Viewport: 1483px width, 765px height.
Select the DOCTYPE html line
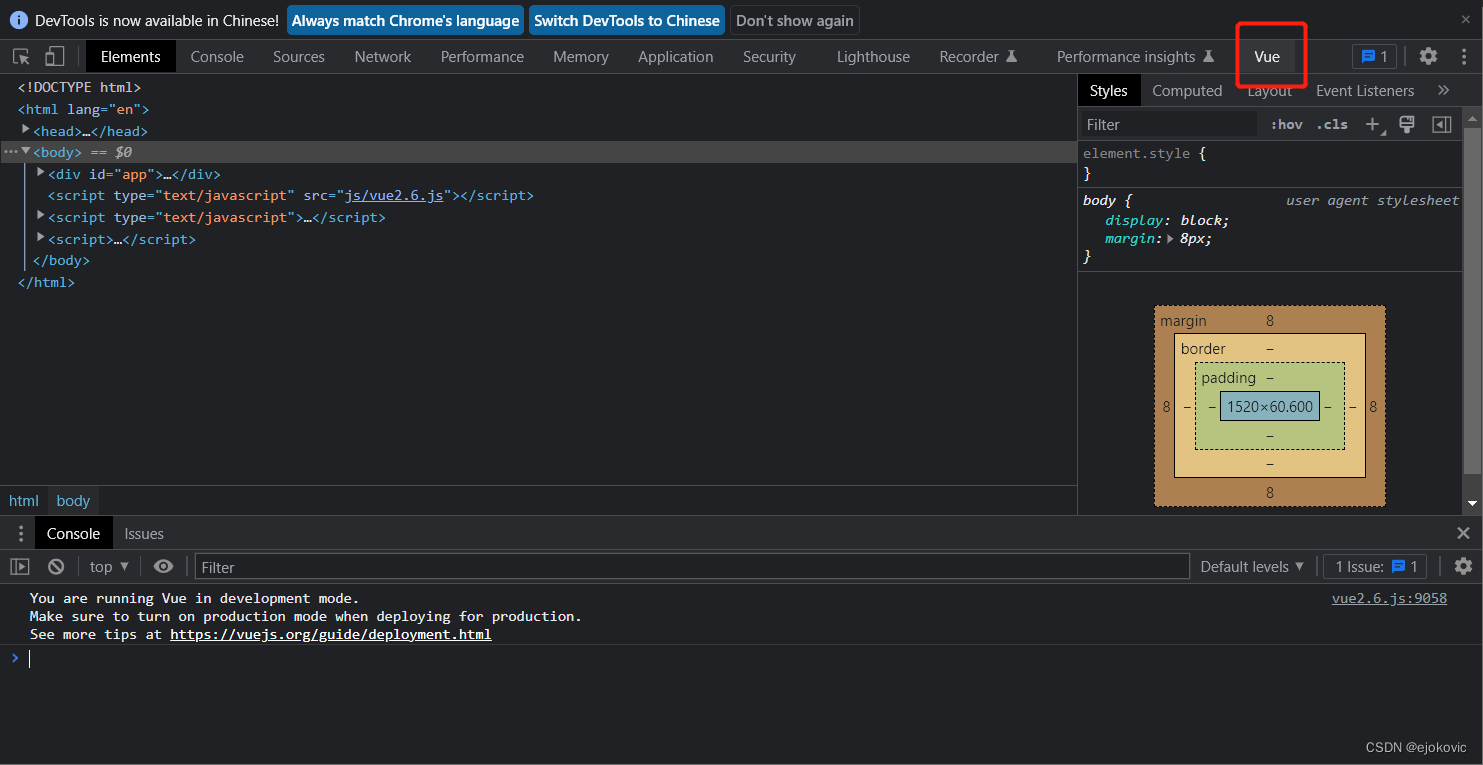click(x=79, y=87)
